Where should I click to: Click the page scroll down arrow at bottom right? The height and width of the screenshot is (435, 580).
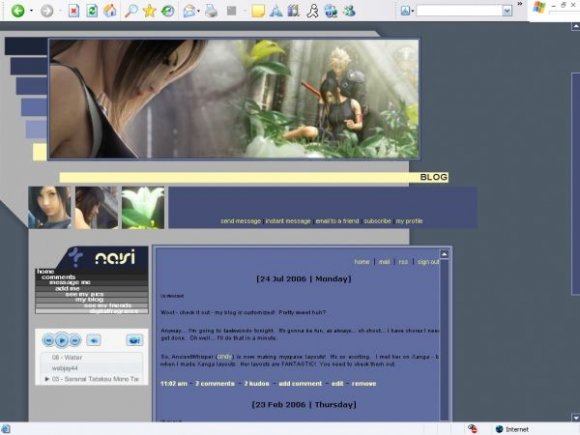pyautogui.click(x=576, y=418)
